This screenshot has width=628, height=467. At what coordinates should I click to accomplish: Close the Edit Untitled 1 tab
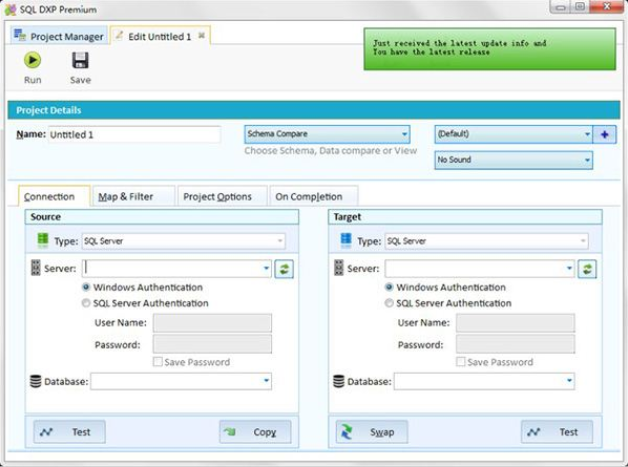pyautogui.click(x=201, y=36)
